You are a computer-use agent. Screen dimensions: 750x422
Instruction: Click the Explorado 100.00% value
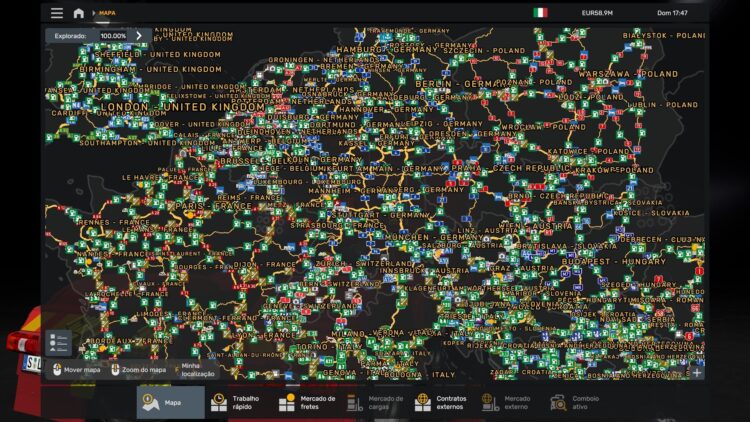click(113, 36)
